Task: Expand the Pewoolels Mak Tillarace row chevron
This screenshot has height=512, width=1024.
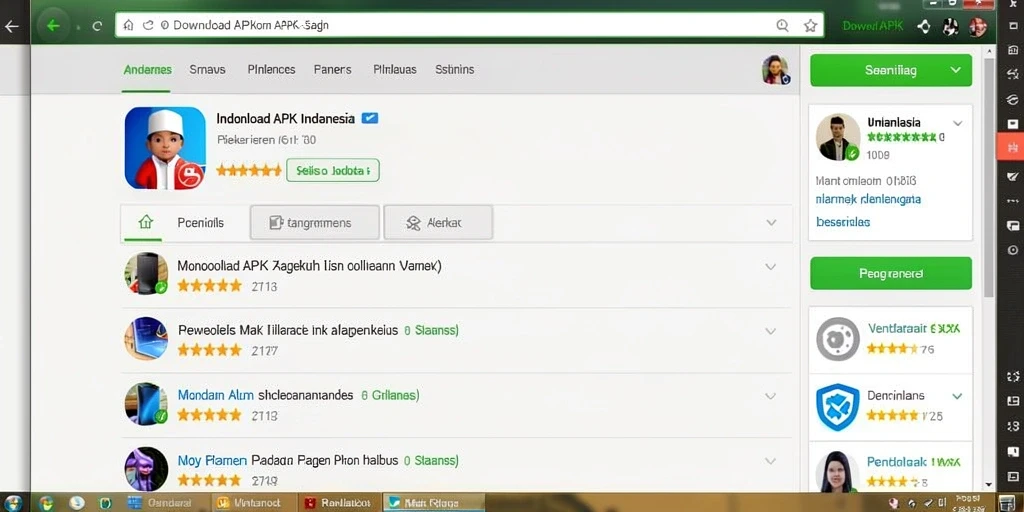Action: tap(771, 331)
